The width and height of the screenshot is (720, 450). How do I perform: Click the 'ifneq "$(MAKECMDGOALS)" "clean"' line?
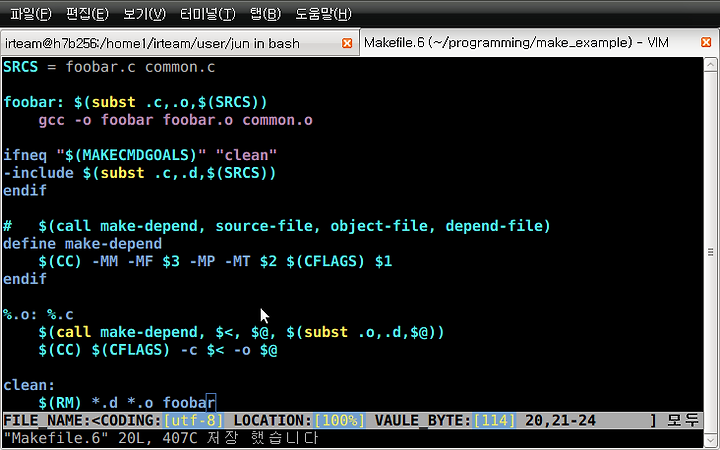coord(140,155)
